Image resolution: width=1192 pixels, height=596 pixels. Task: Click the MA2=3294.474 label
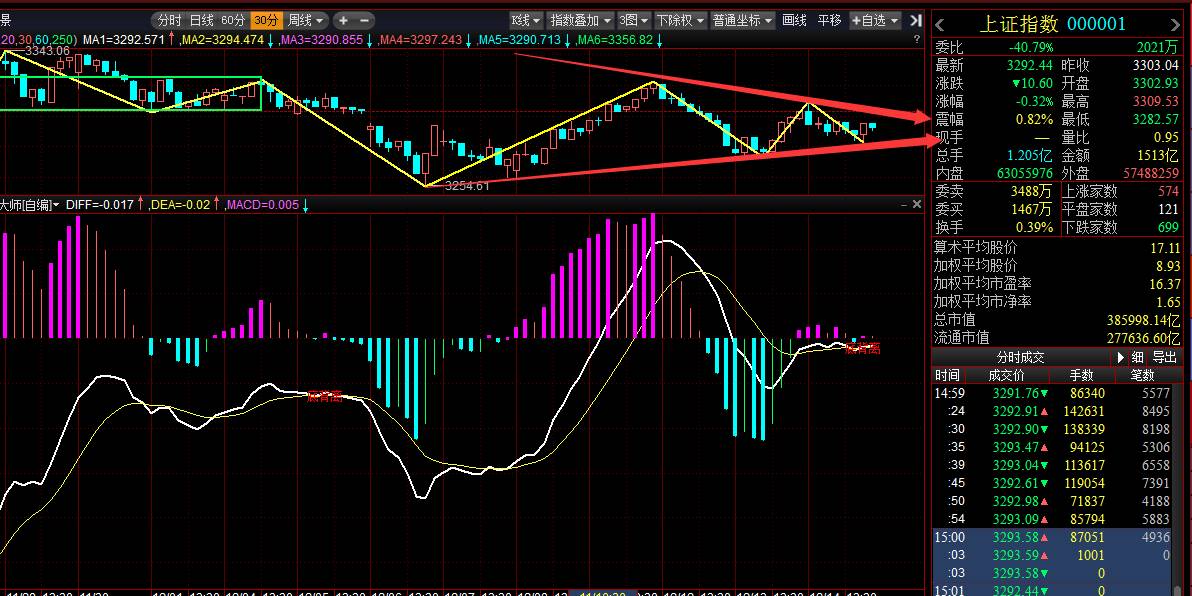[x=222, y=40]
